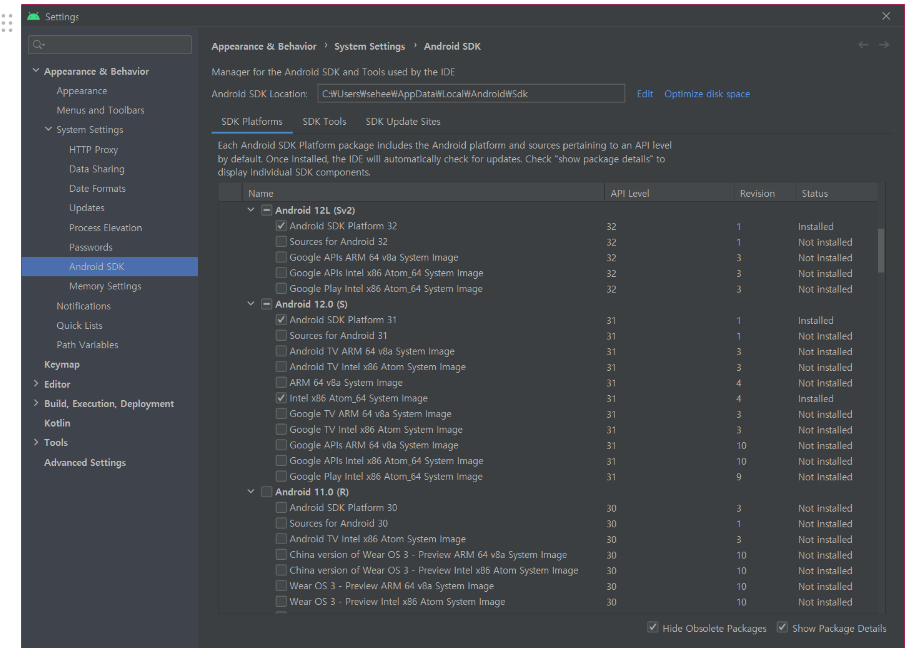Check ARM 64 v8a System Image API 31
Image resolution: width=918 pixels, height=648 pixels.
point(281,382)
